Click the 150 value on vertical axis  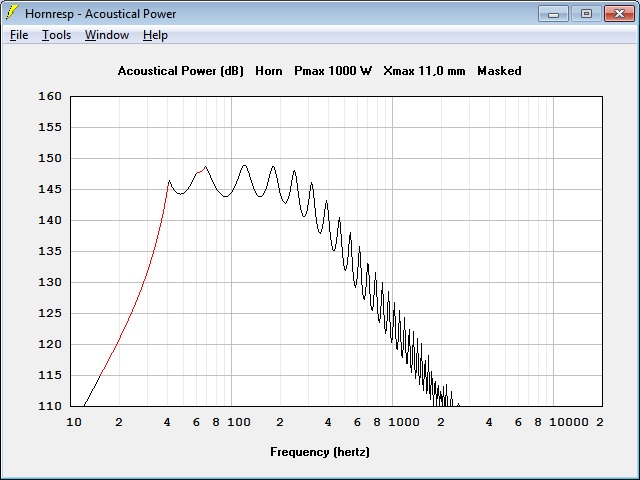(50, 158)
